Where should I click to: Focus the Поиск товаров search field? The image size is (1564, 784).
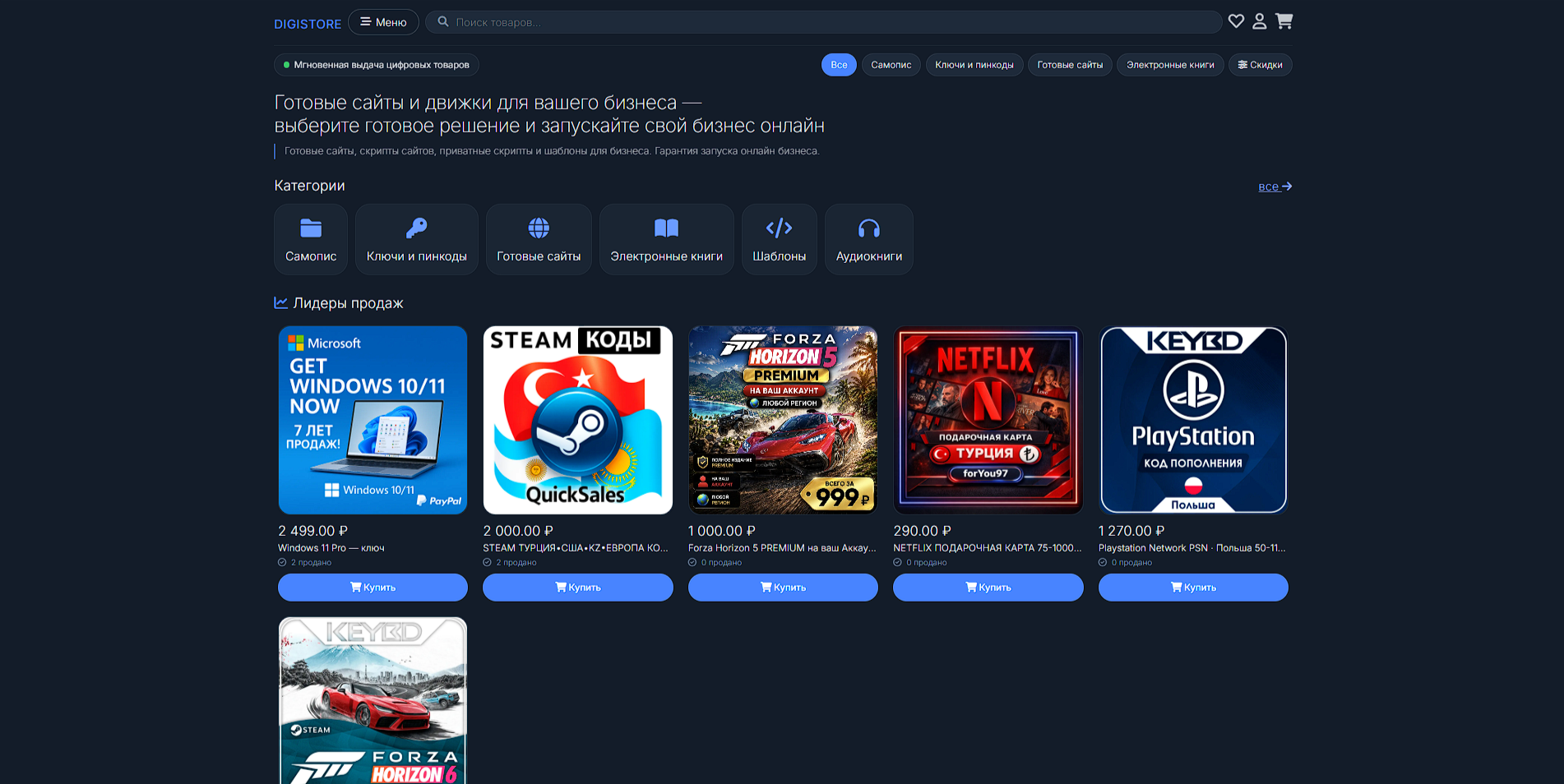(823, 22)
